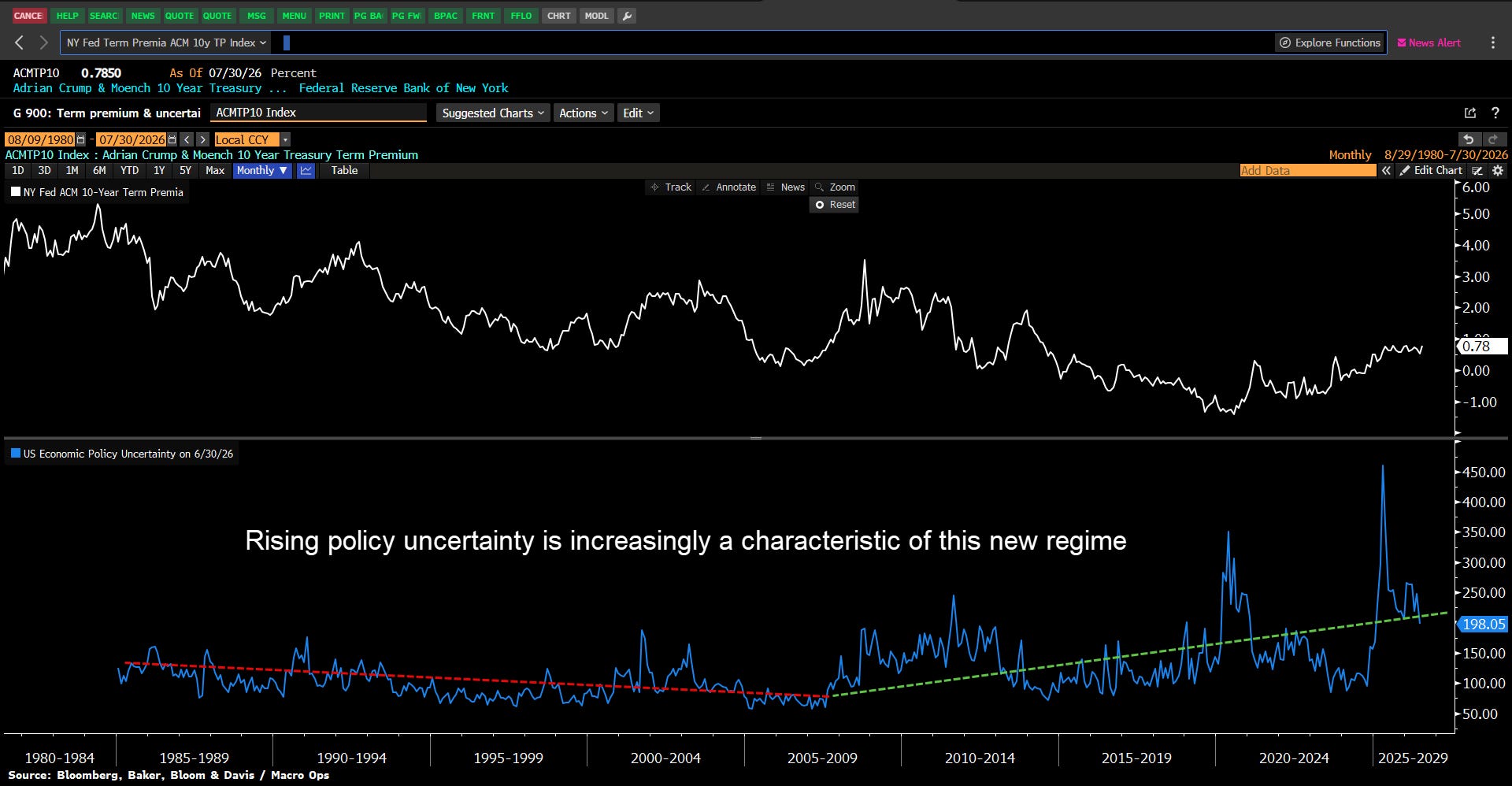Open the Edit dropdown menu
This screenshot has height=786, width=1512.
pyautogui.click(x=638, y=113)
